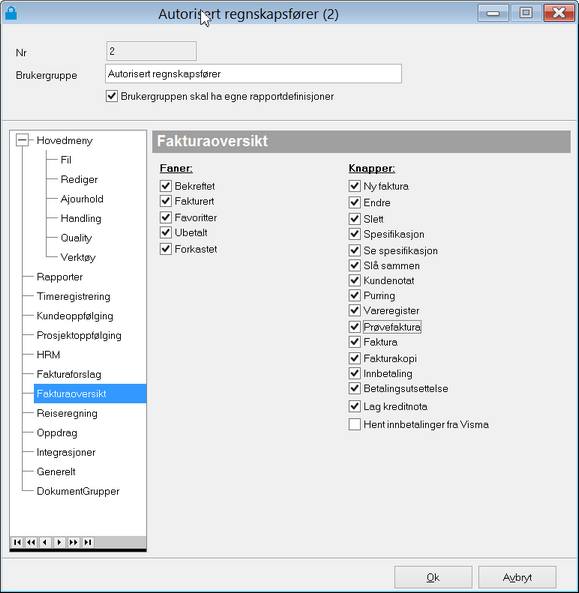Screen dimensions: 579x593
Task: Select Quality in the tree
Action: (x=76, y=238)
